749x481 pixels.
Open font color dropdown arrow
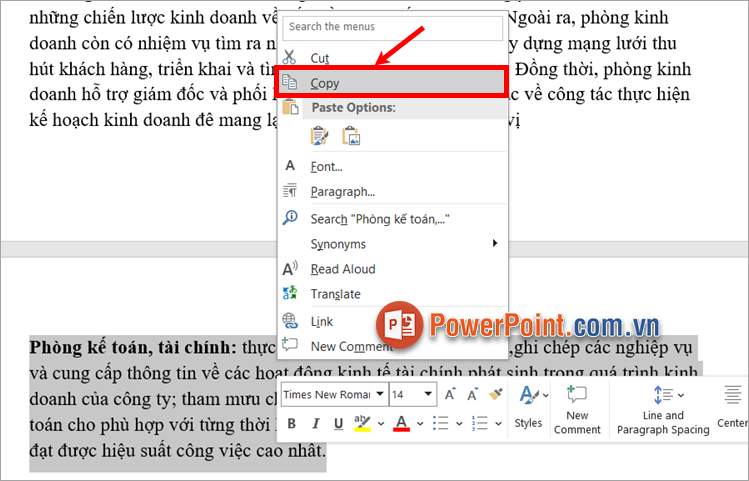[420, 423]
